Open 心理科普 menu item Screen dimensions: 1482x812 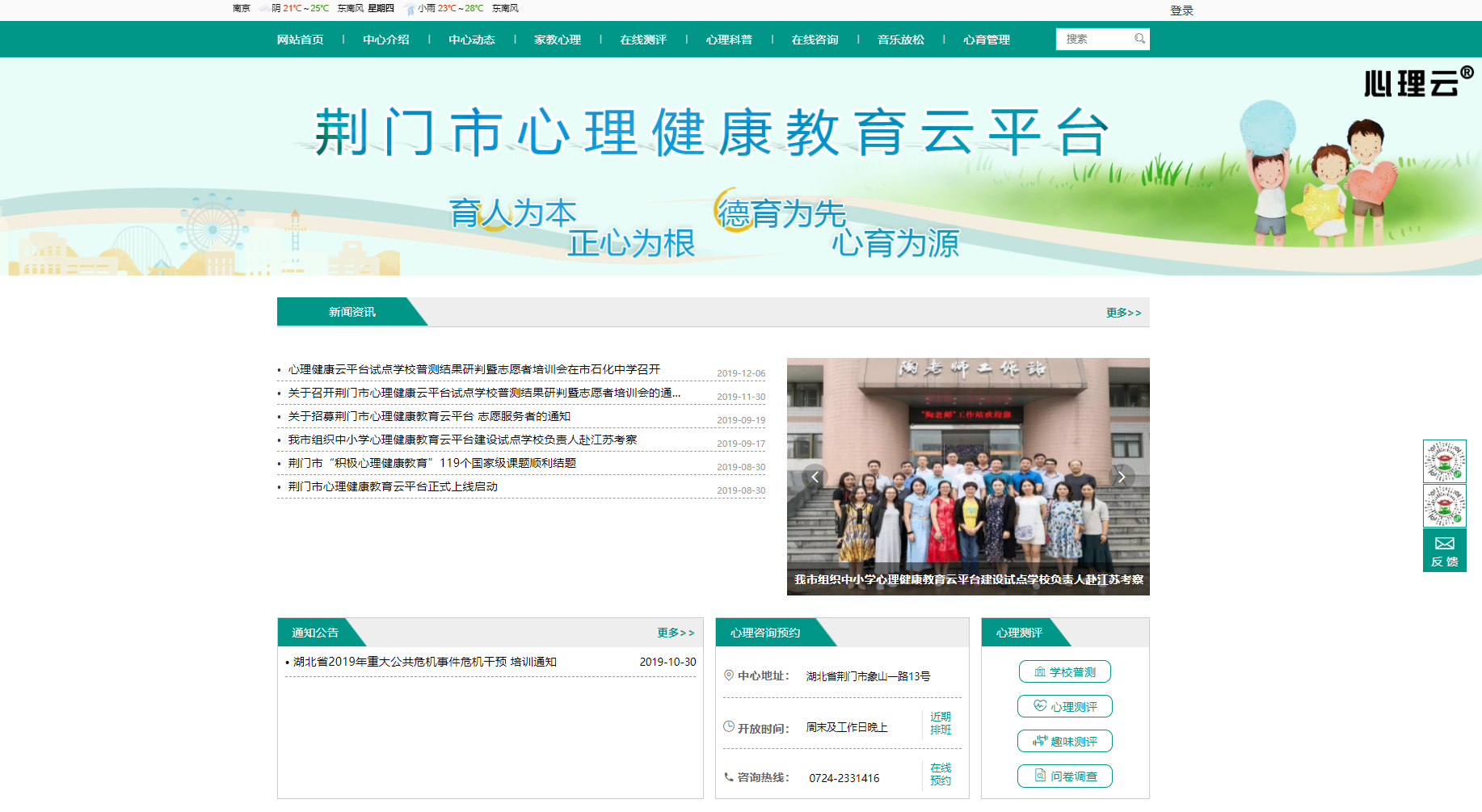729,40
